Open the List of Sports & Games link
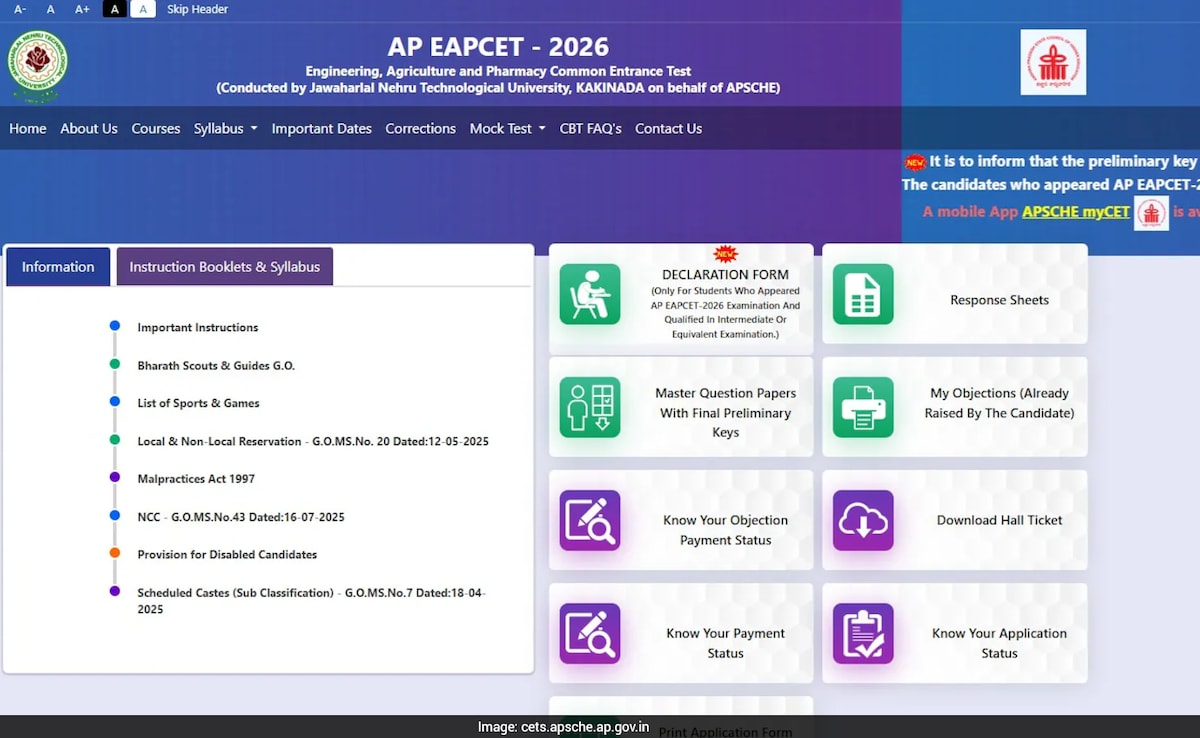The image size is (1200, 738). tap(198, 403)
